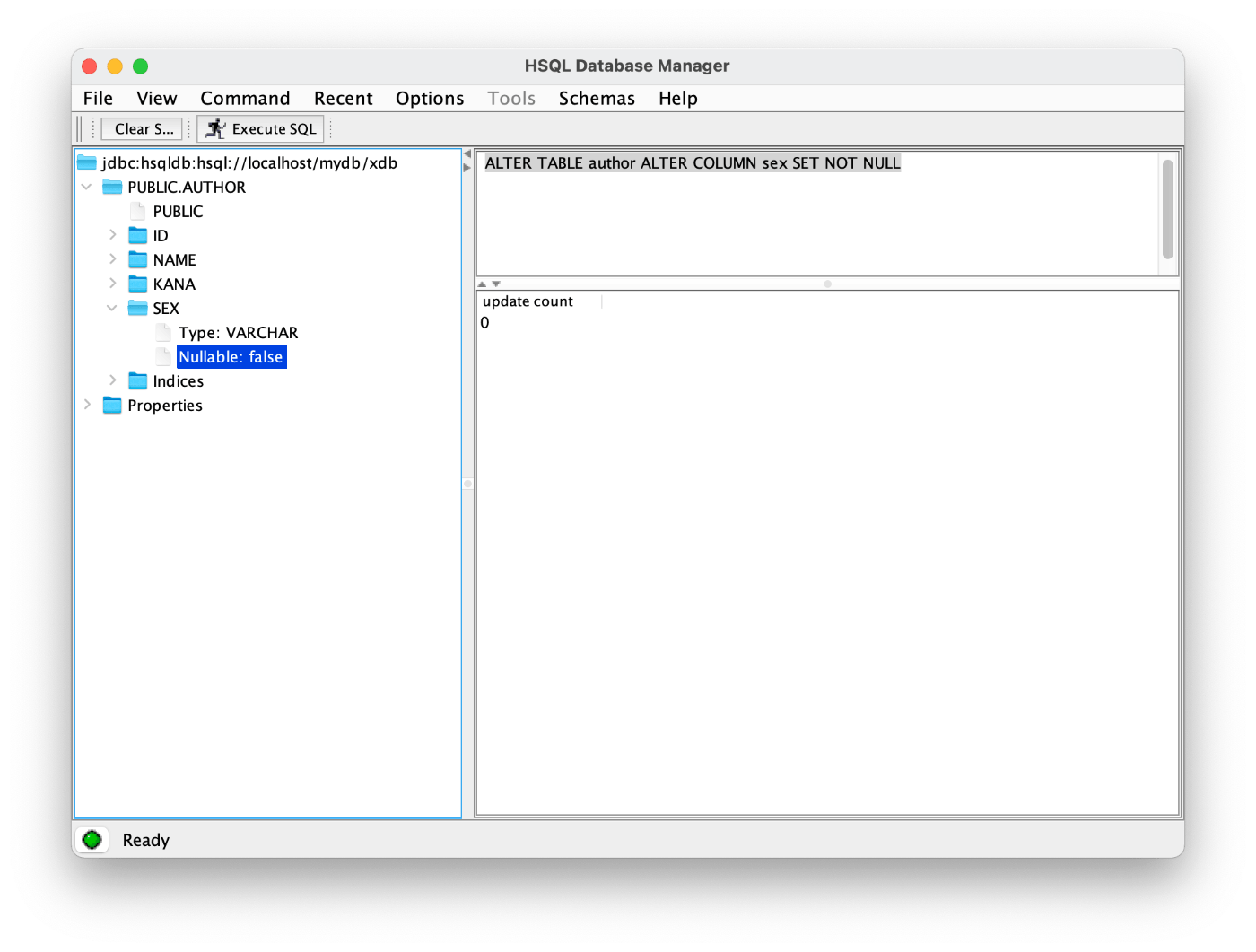Open the File menu
The image size is (1256, 952).
coord(98,98)
